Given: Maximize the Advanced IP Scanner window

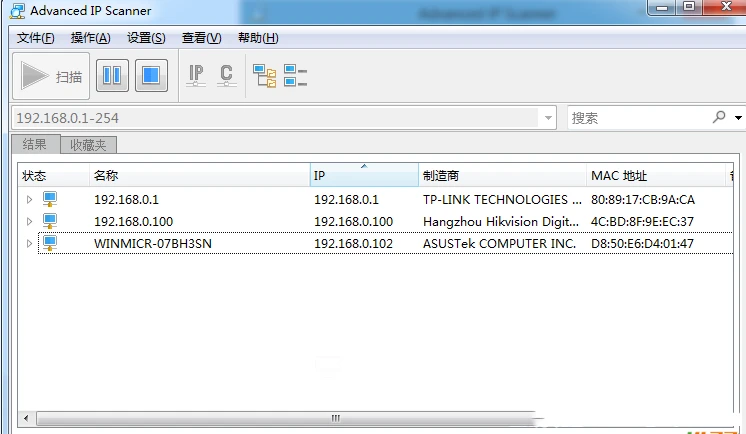Looking at the screenshot, I should [x=689, y=7].
